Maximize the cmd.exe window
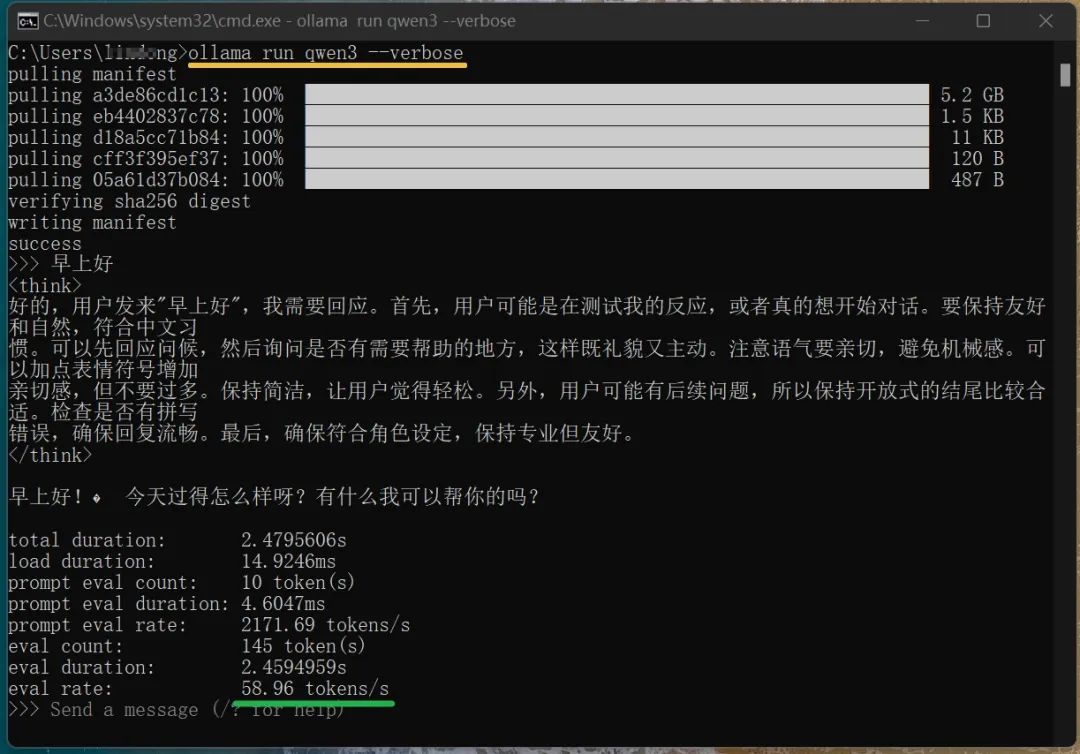 point(983,21)
